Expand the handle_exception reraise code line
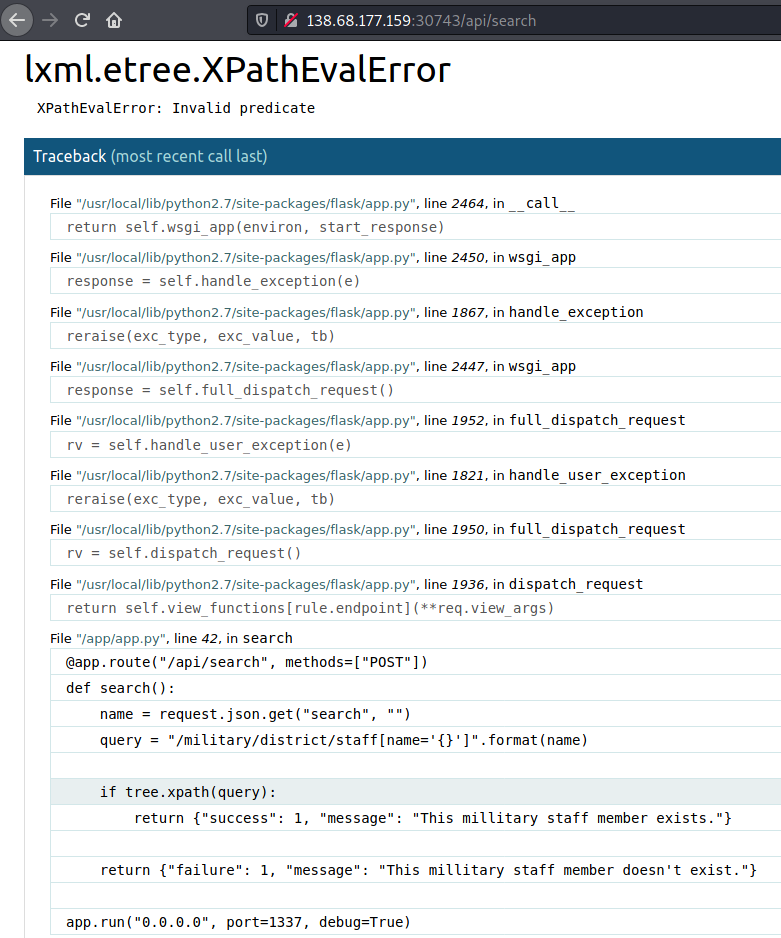 416,336
